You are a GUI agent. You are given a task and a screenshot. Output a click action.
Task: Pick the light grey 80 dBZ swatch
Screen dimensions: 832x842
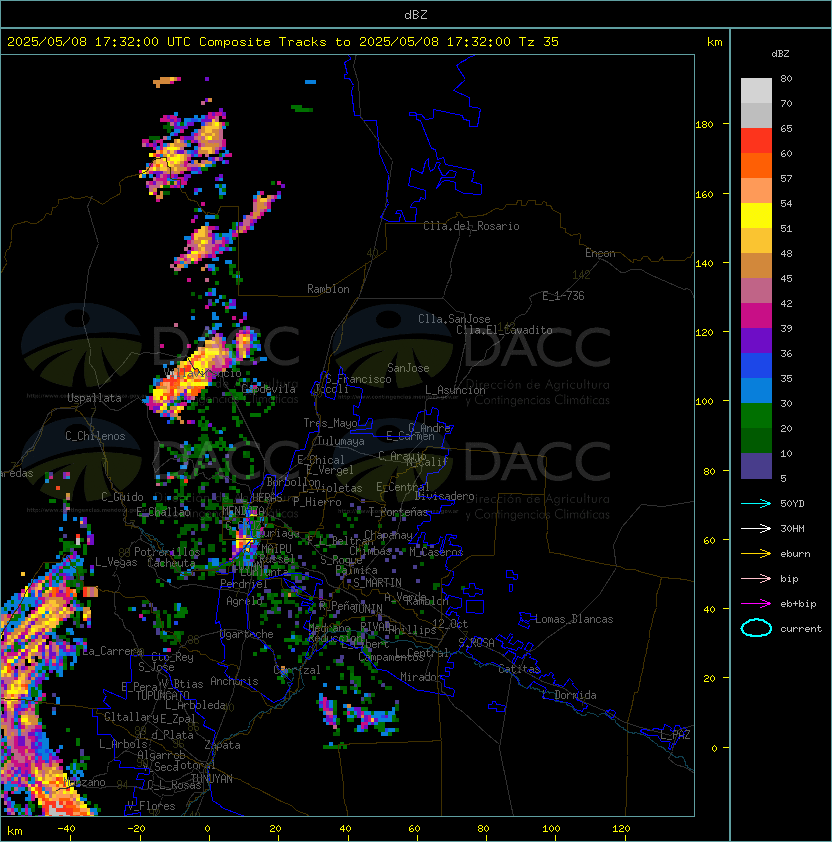coord(756,91)
